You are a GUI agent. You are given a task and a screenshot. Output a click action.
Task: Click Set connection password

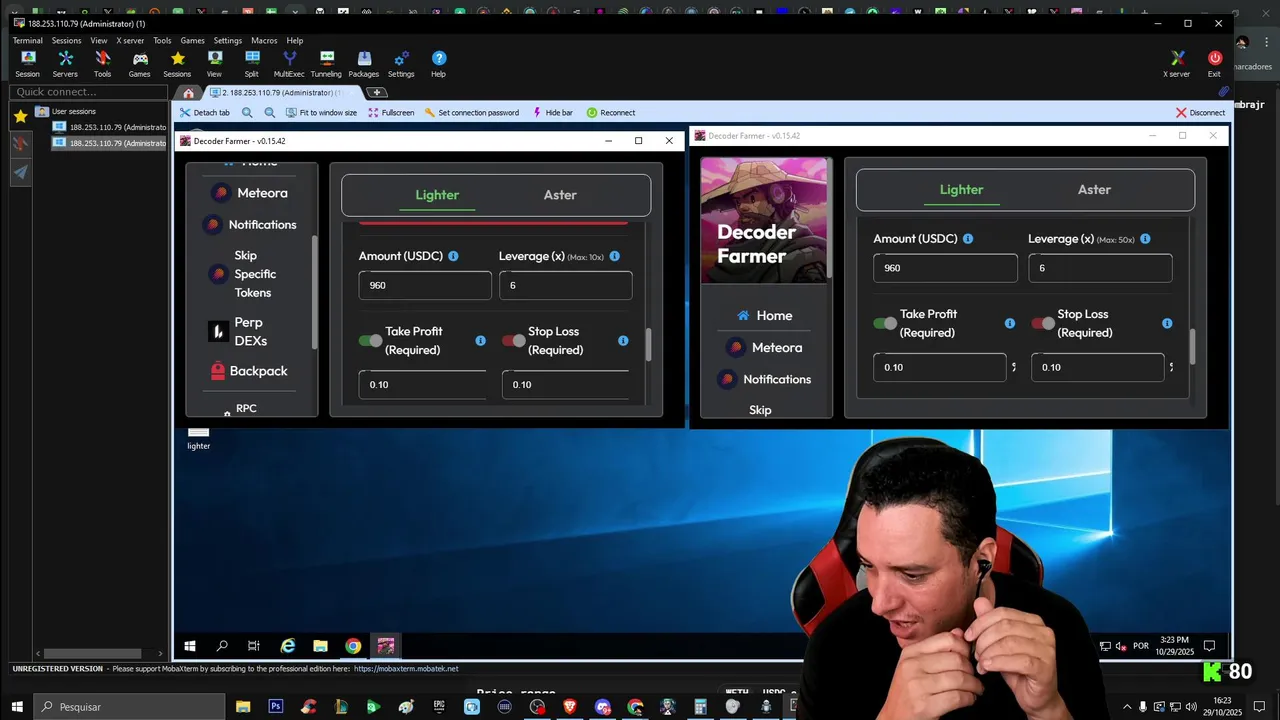[472, 113]
